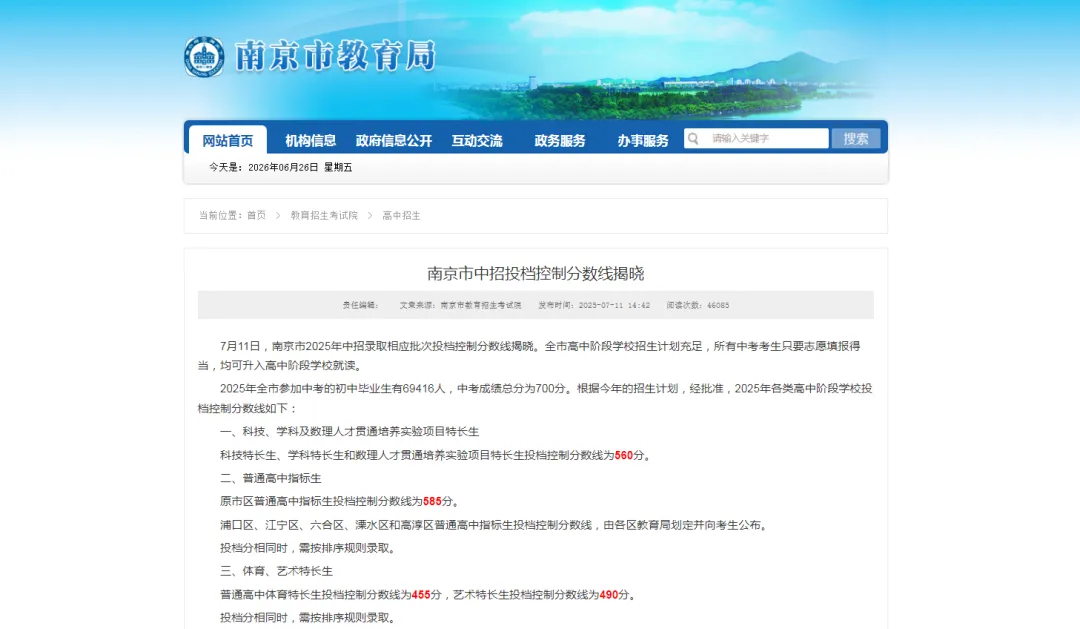Open 政务服务 navigation item
Screen dimensions: 1080x629
coord(560,141)
